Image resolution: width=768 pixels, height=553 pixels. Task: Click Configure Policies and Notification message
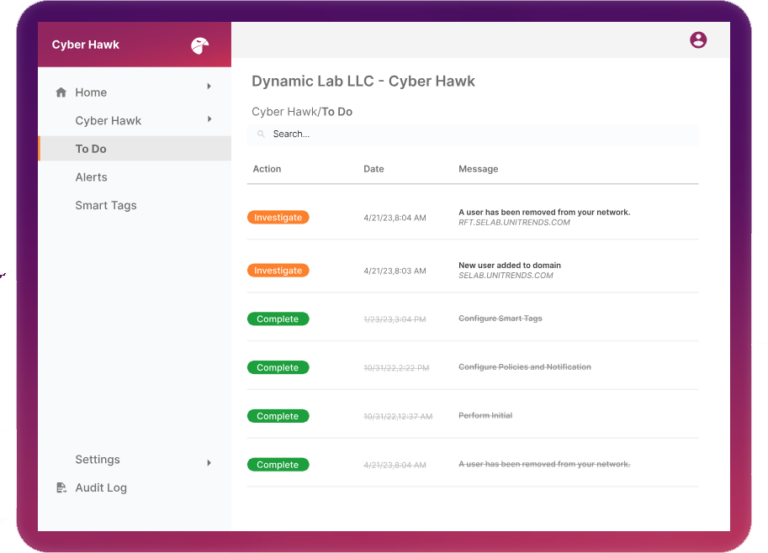click(525, 367)
